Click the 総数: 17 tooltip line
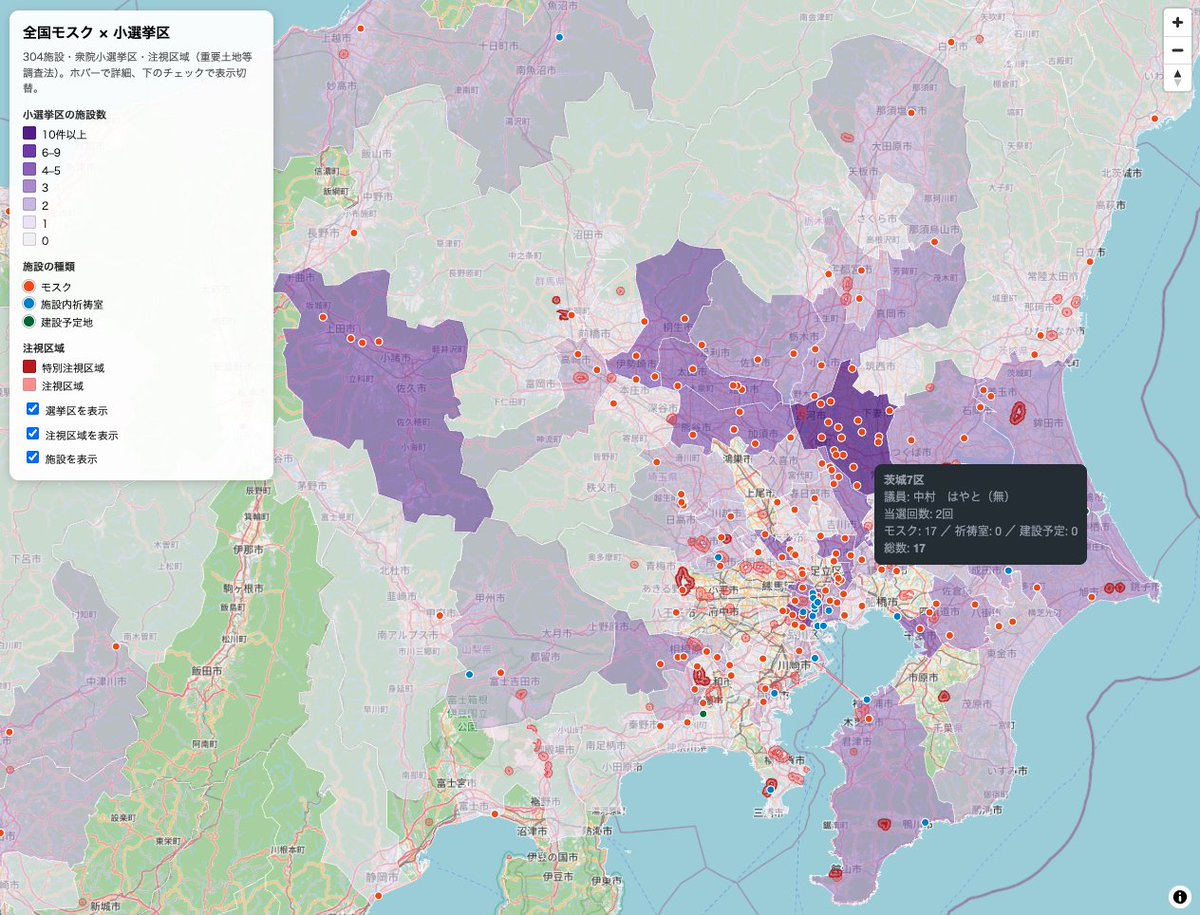Image resolution: width=1200 pixels, height=915 pixels. coord(905,548)
